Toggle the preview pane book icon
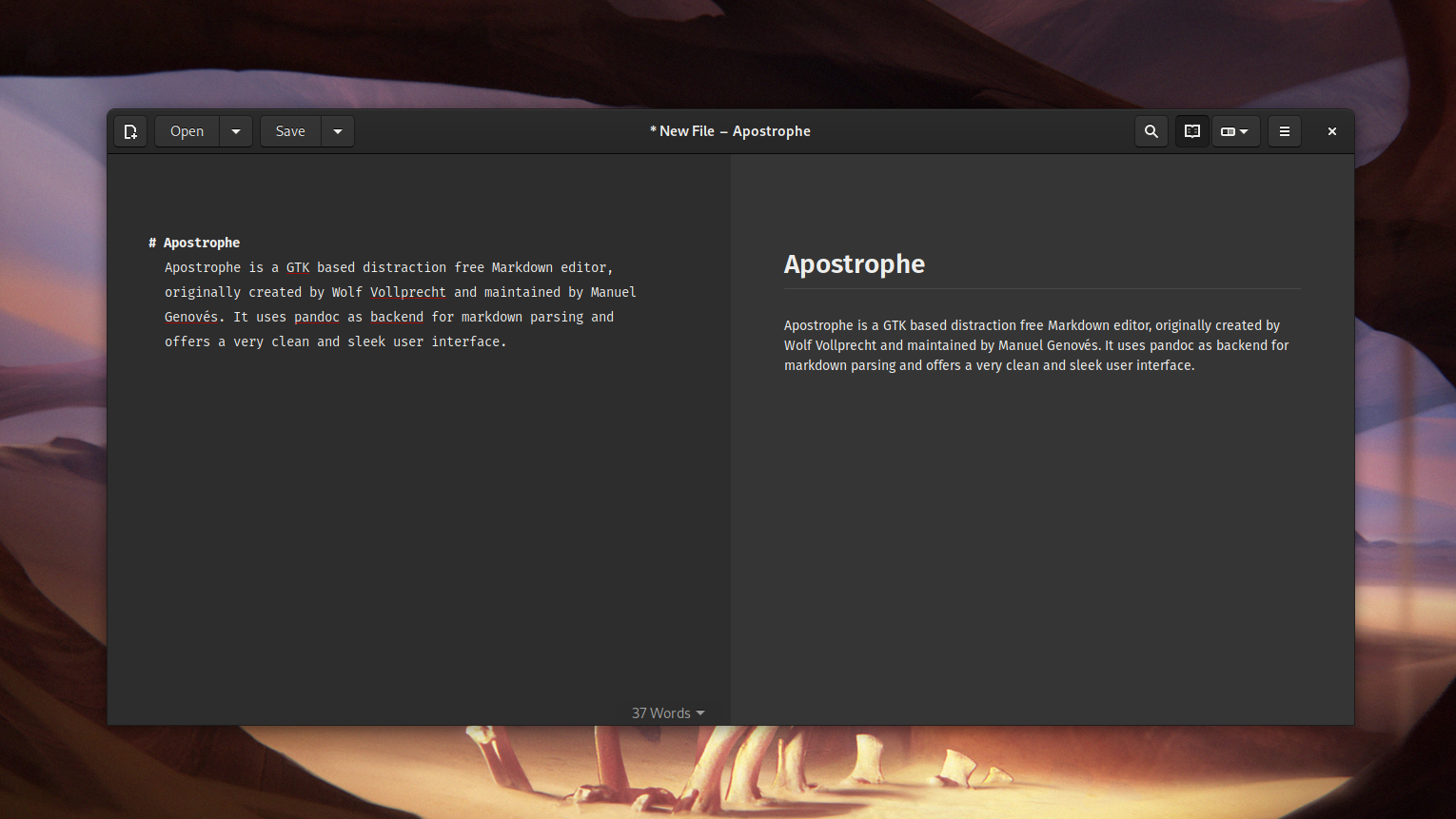The height and width of the screenshot is (819, 1456). pyautogui.click(x=1191, y=131)
